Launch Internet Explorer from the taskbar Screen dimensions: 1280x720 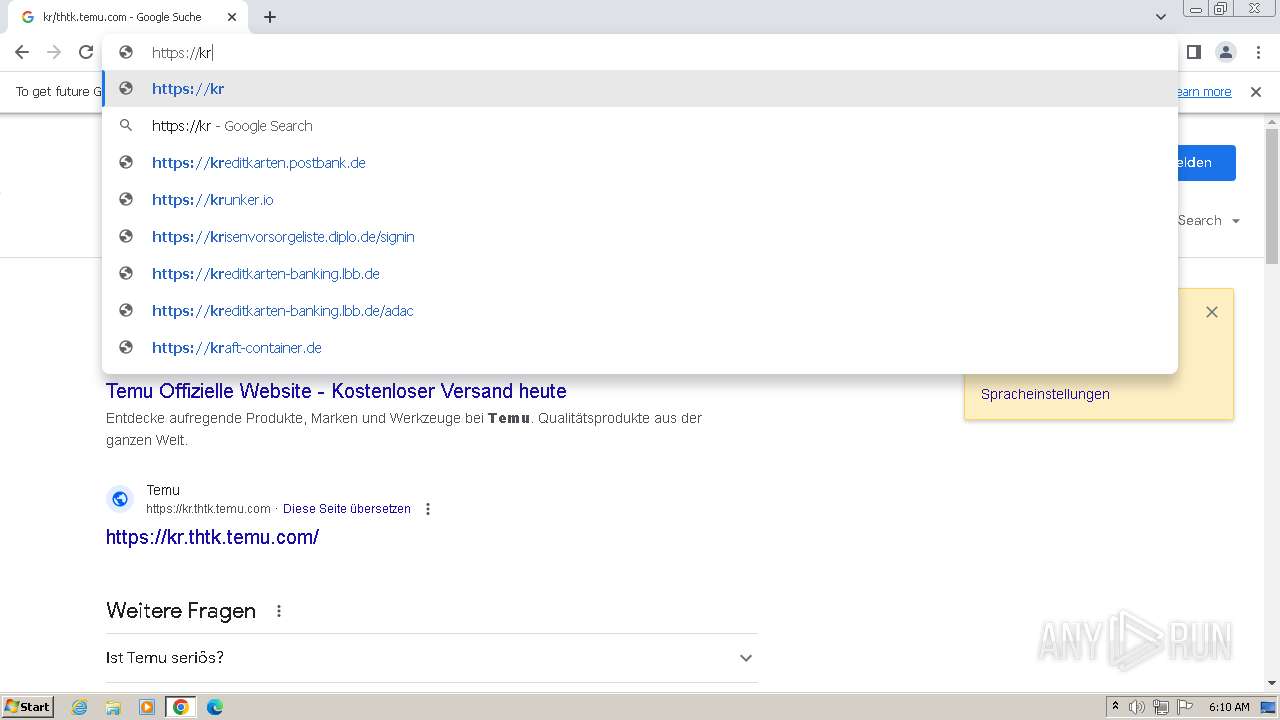80,707
